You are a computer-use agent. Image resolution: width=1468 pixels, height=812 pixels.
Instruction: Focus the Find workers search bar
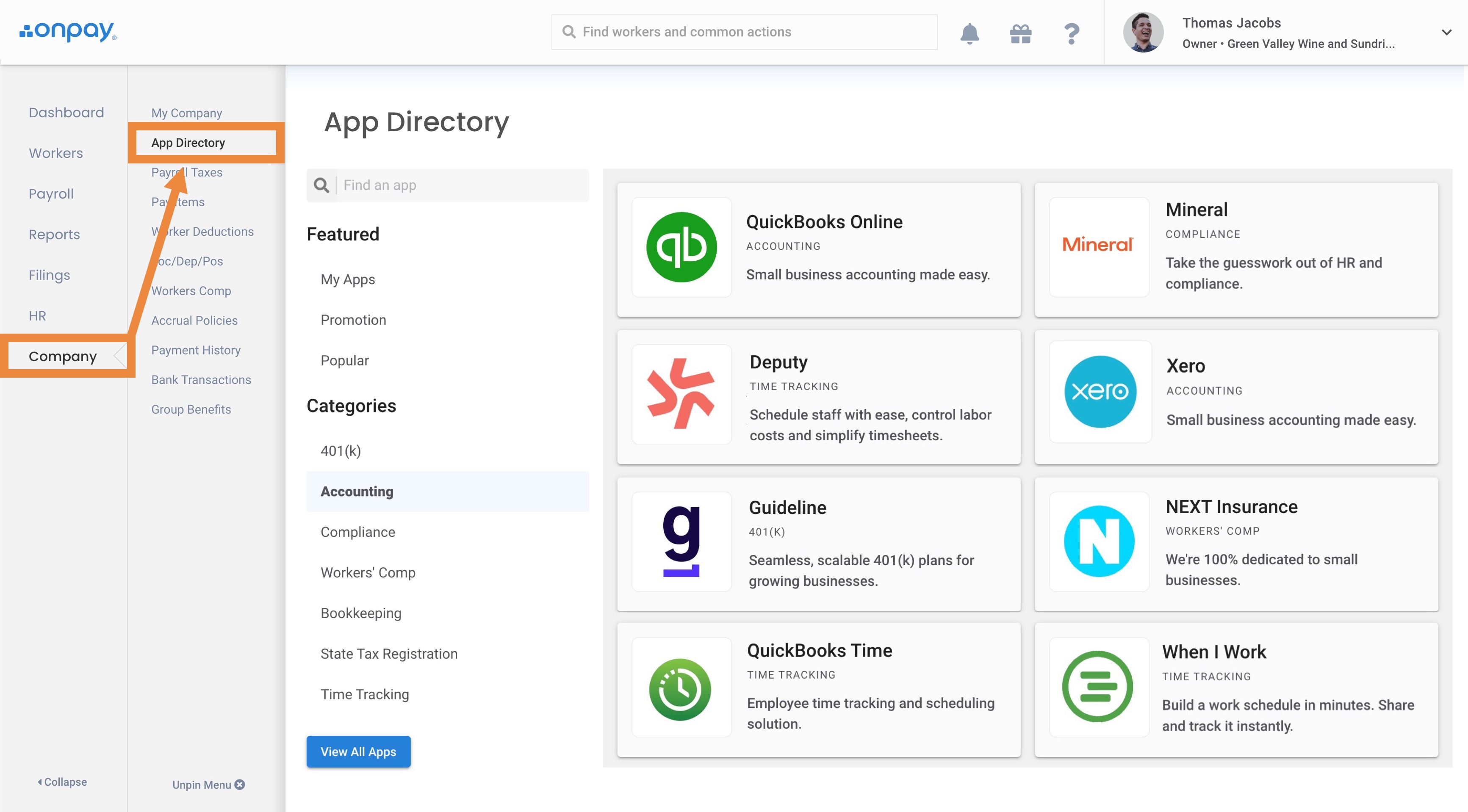click(x=744, y=32)
